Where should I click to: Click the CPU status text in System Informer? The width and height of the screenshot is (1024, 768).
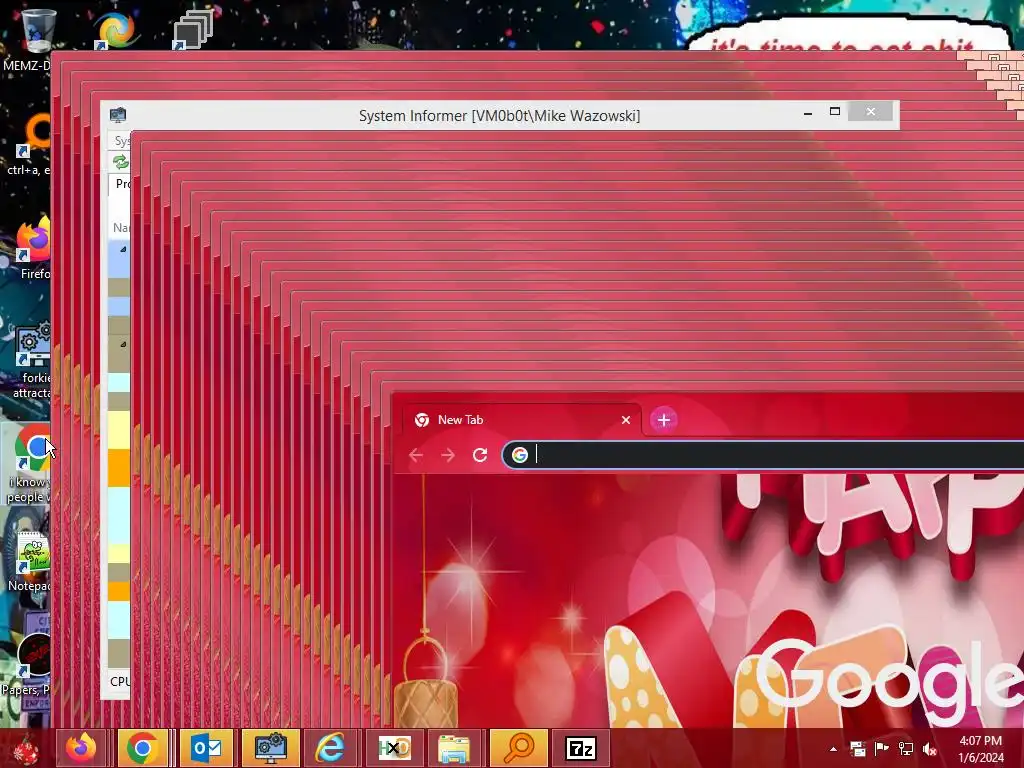[x=120, y=681]
